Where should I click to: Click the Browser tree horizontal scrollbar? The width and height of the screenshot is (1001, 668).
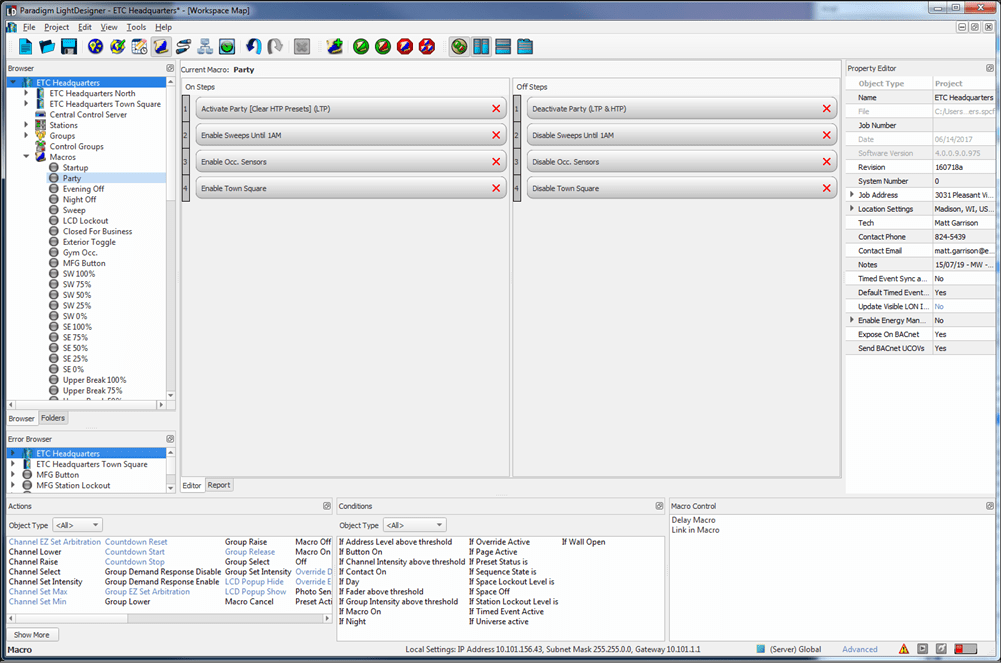[86, 404]
